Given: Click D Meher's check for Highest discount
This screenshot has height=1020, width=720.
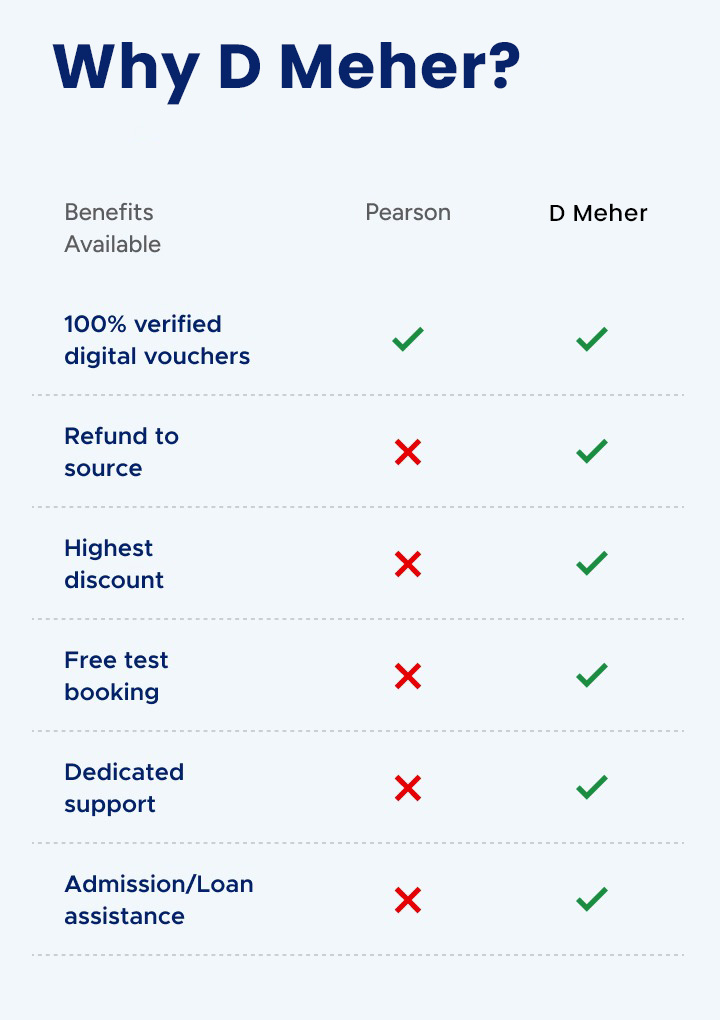Looking at the screenshot, I should 592,564.
